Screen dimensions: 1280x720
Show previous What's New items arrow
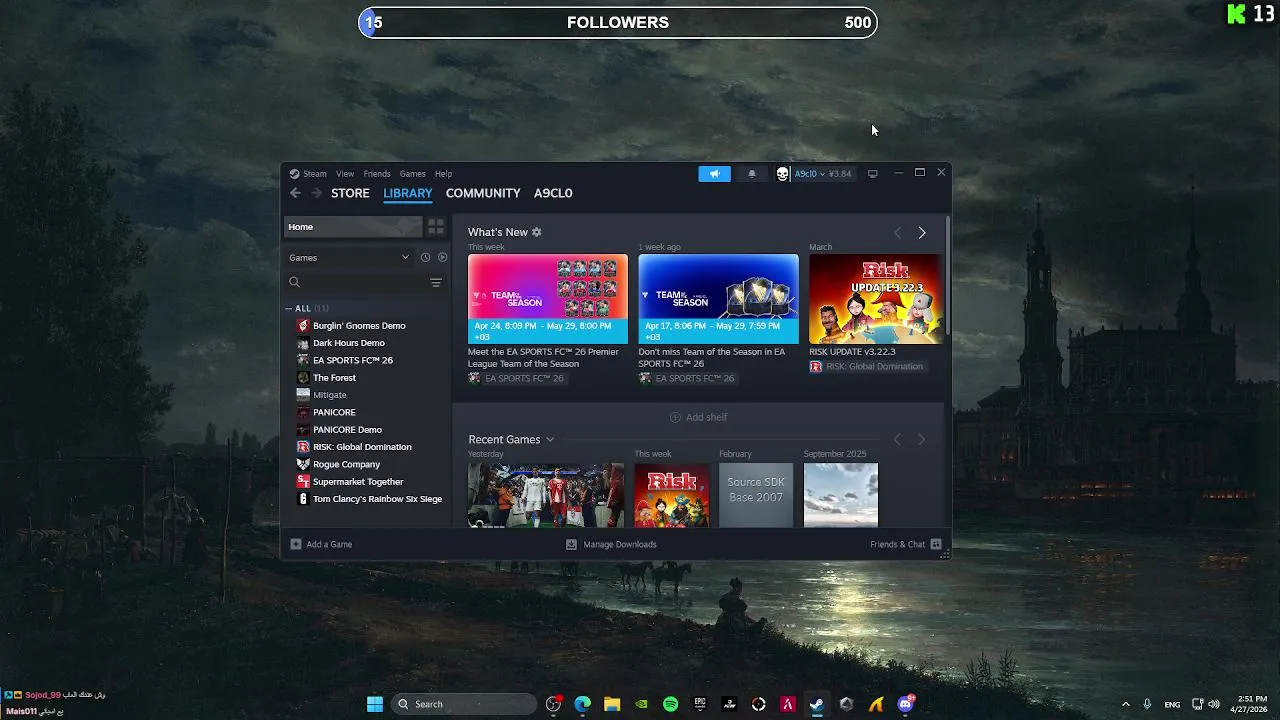click(897, 233)
